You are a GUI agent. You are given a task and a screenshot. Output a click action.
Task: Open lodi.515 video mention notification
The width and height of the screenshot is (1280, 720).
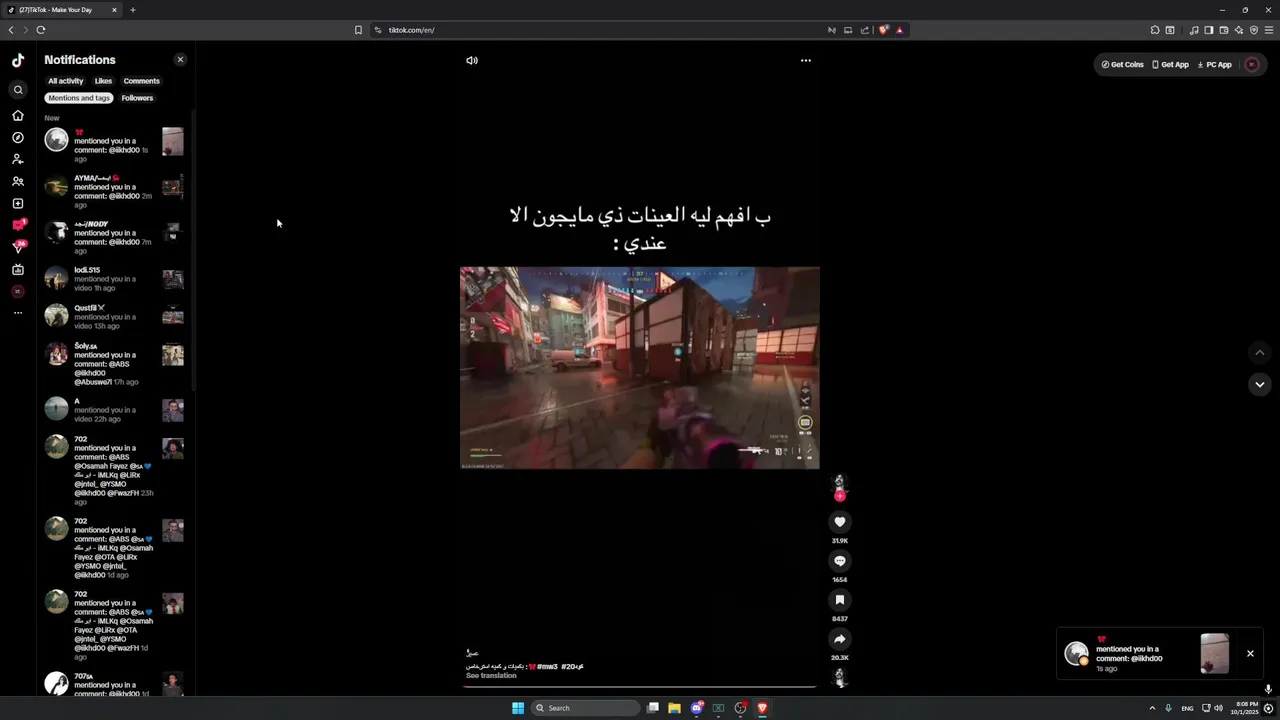click(114, 279)
